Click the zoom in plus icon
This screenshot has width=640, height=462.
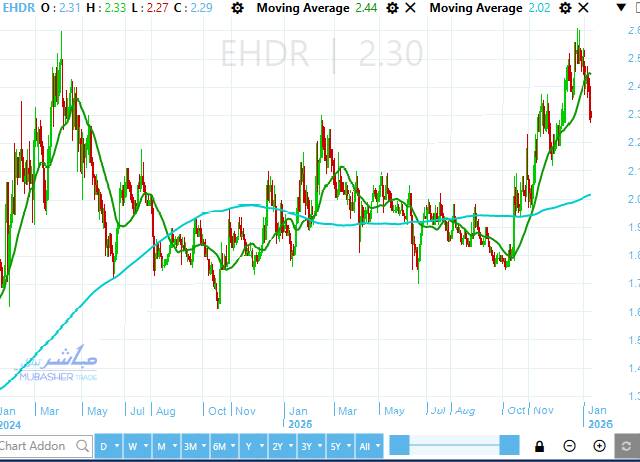(x=600, y=446)
